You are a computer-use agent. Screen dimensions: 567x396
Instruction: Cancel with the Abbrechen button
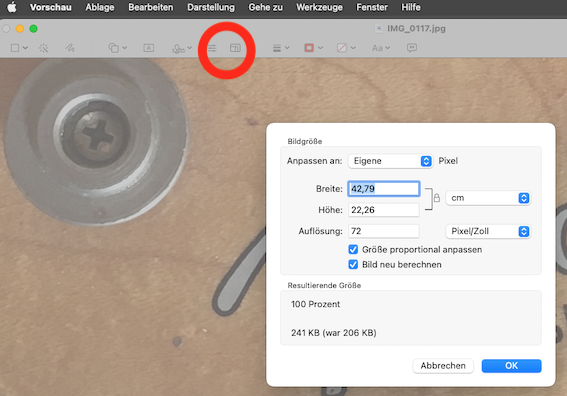tap(443, 366)
